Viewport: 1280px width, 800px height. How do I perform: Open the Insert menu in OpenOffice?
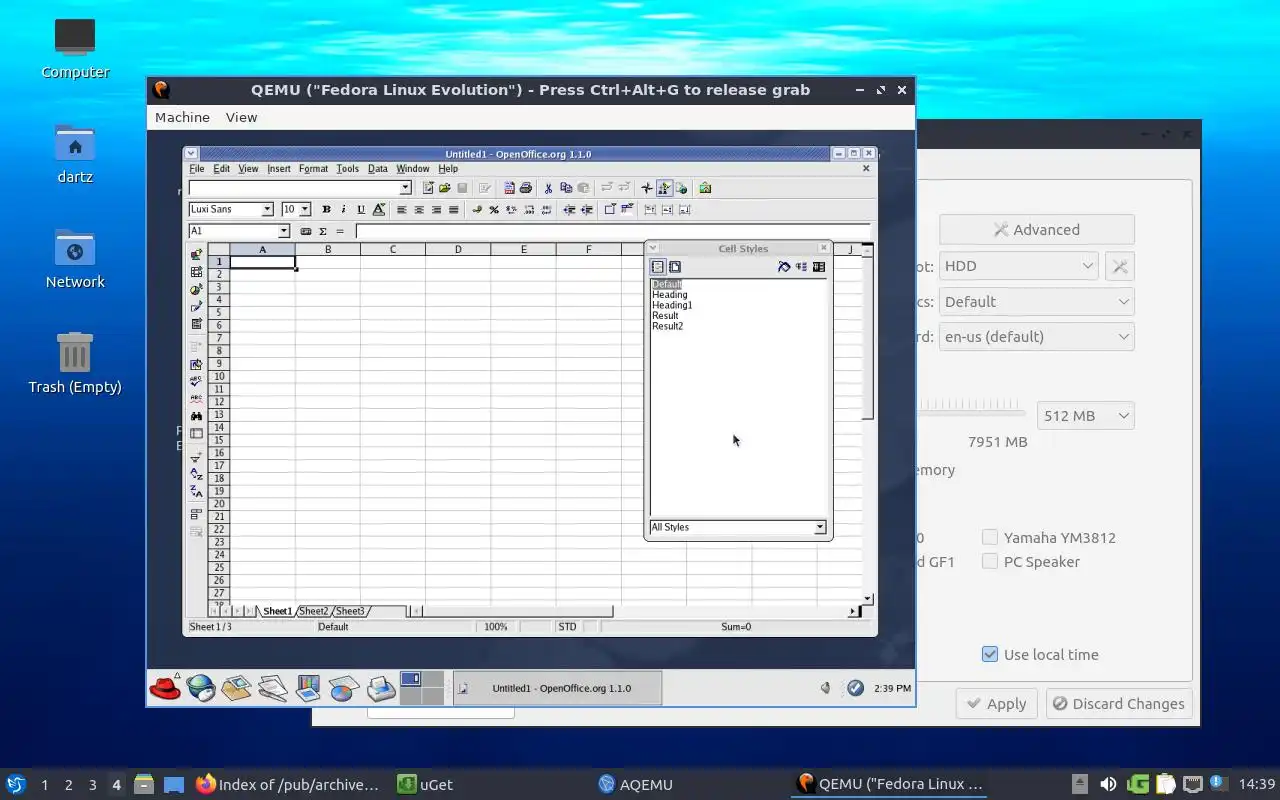(x=279, y=169)
